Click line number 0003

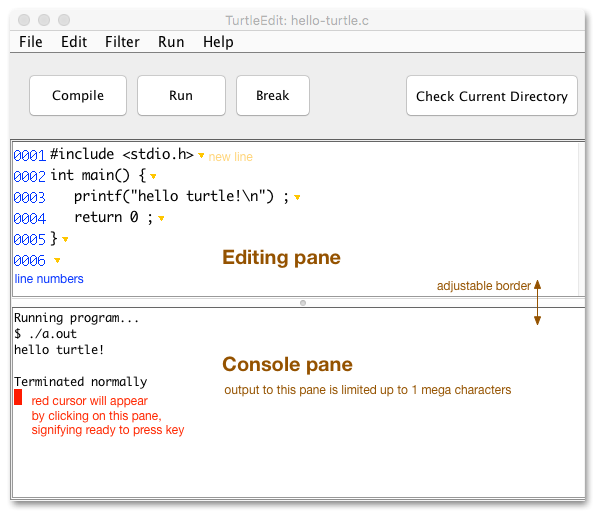tap(30, 197)
